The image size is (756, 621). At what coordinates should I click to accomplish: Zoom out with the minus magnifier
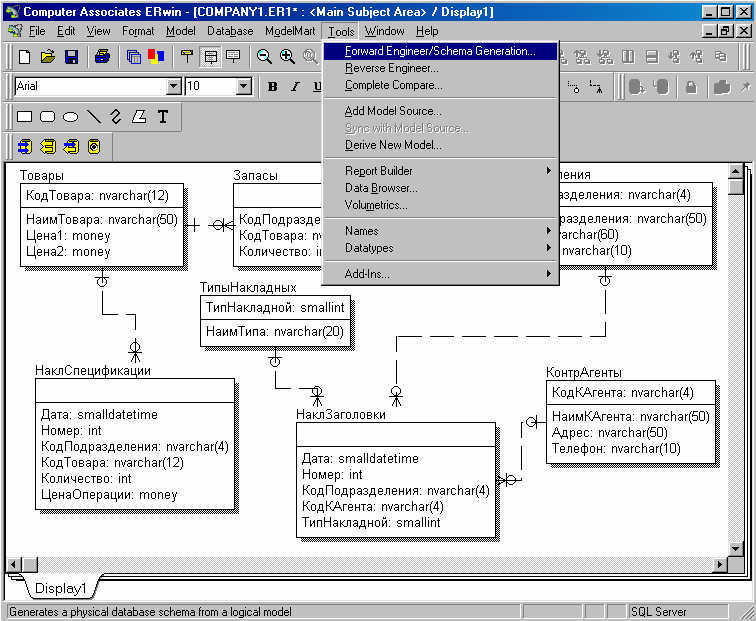pyautogui.click(x=264, y=57)
